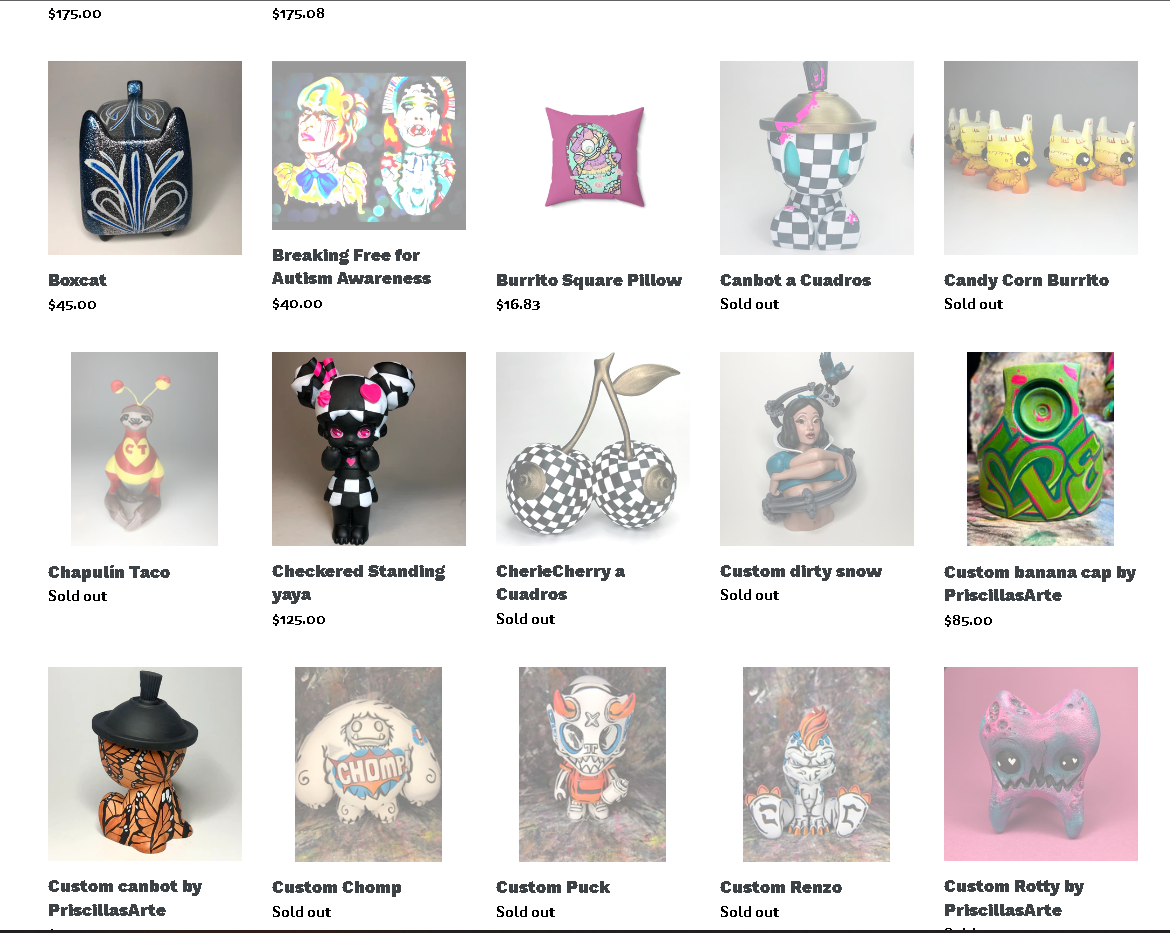
Task: Open the Custom dirty snow product title
Action: click(801, 571)
